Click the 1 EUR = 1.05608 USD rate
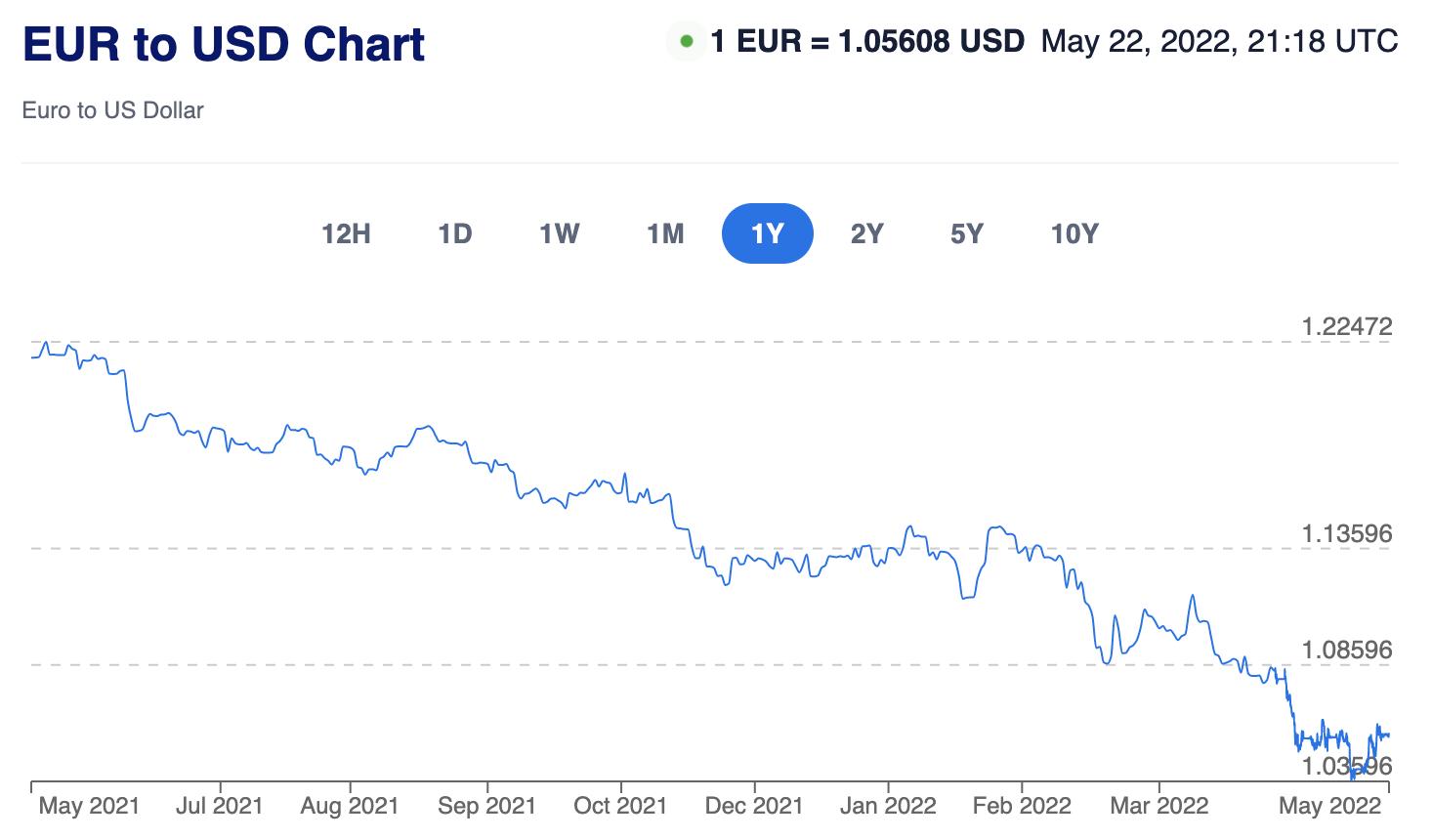Viewport: 1432px width, 840px height. click(x=867, y=42)
